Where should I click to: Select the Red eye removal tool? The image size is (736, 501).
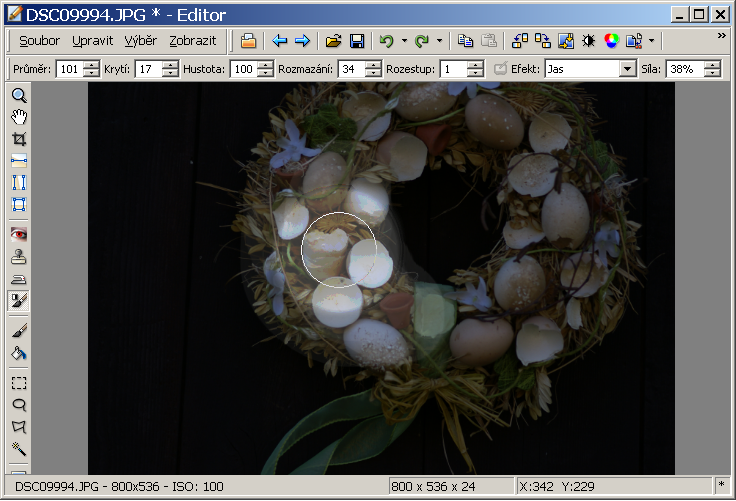click(19, 234)
